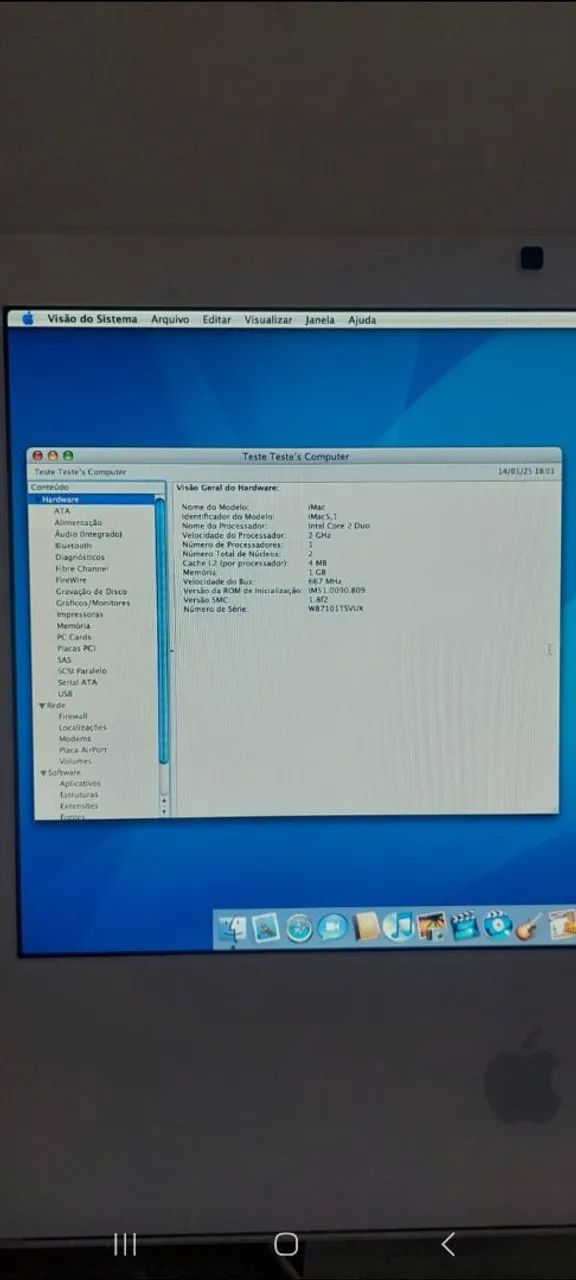Select ATA in the sidebar

click(x=62, y=510)
